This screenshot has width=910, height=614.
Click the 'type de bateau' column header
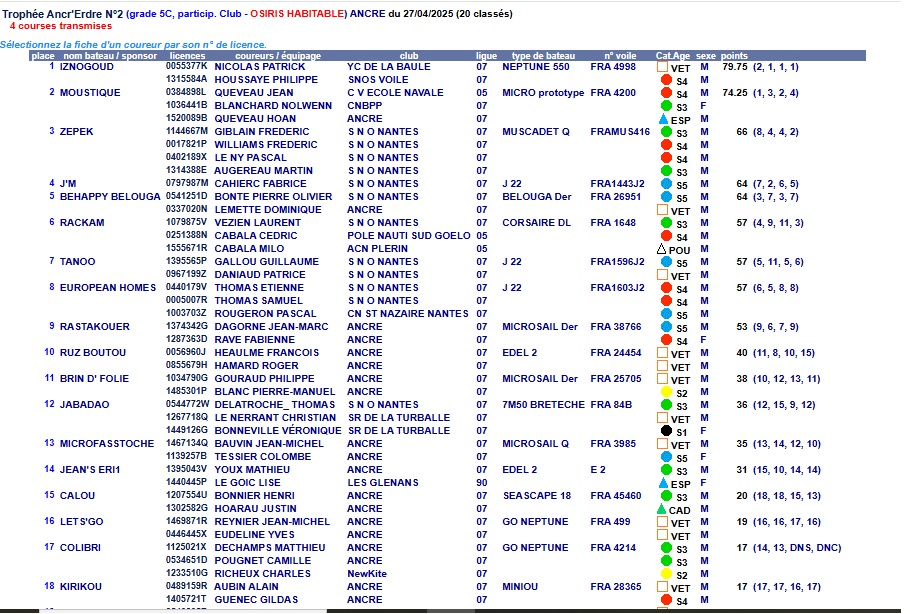tap(543, 56)
